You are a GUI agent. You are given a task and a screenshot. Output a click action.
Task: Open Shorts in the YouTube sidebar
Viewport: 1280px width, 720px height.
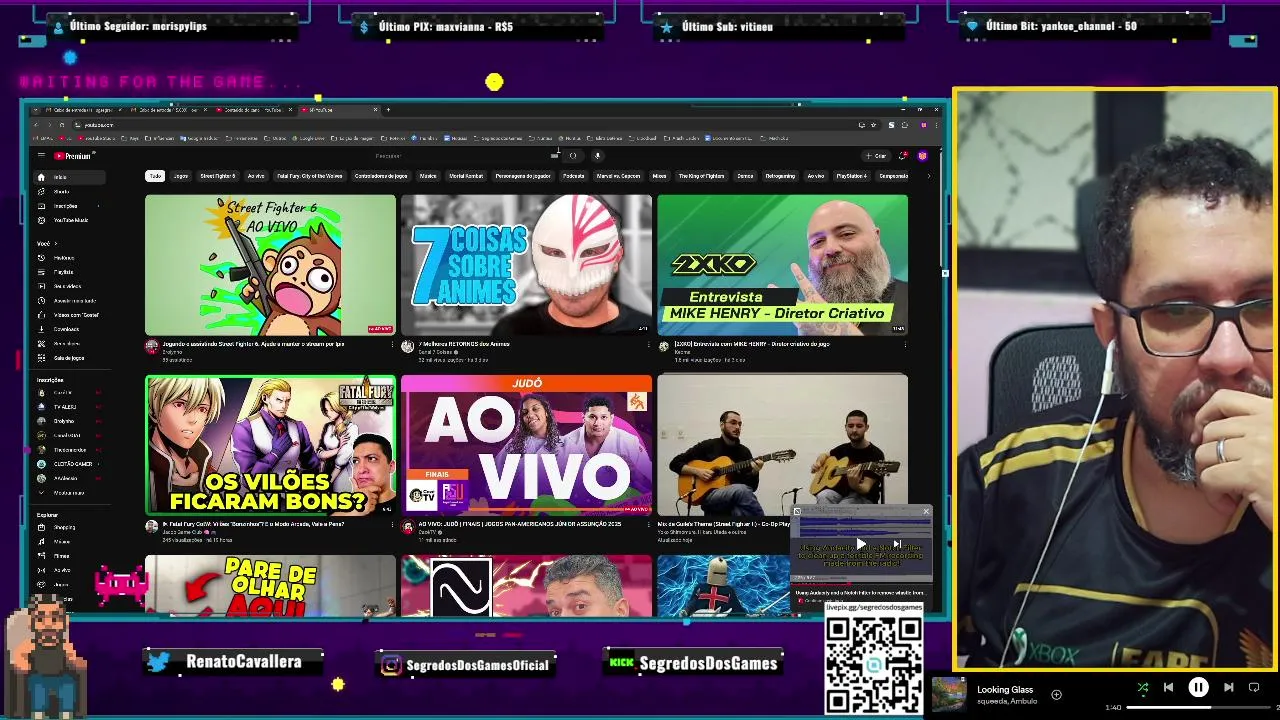point(70,191)
